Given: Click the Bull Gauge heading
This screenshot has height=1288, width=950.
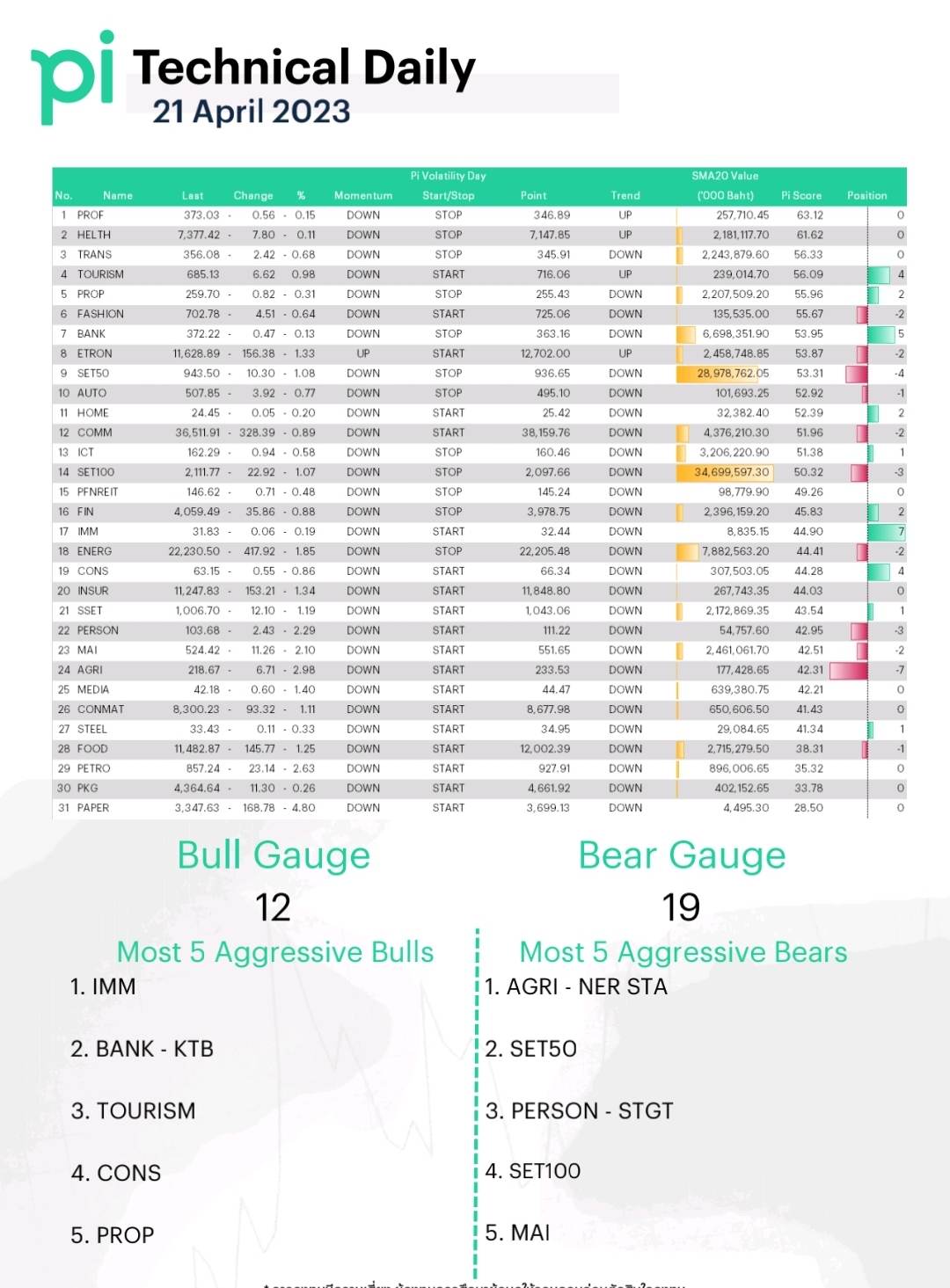Looking at the screenshot, I should [x=274, y=855].
